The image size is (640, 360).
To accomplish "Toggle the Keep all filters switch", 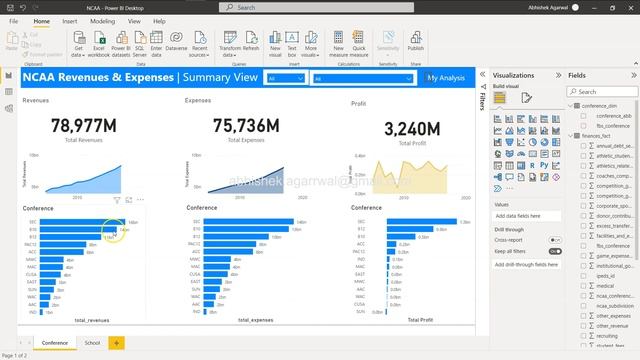I will (555, 251).
